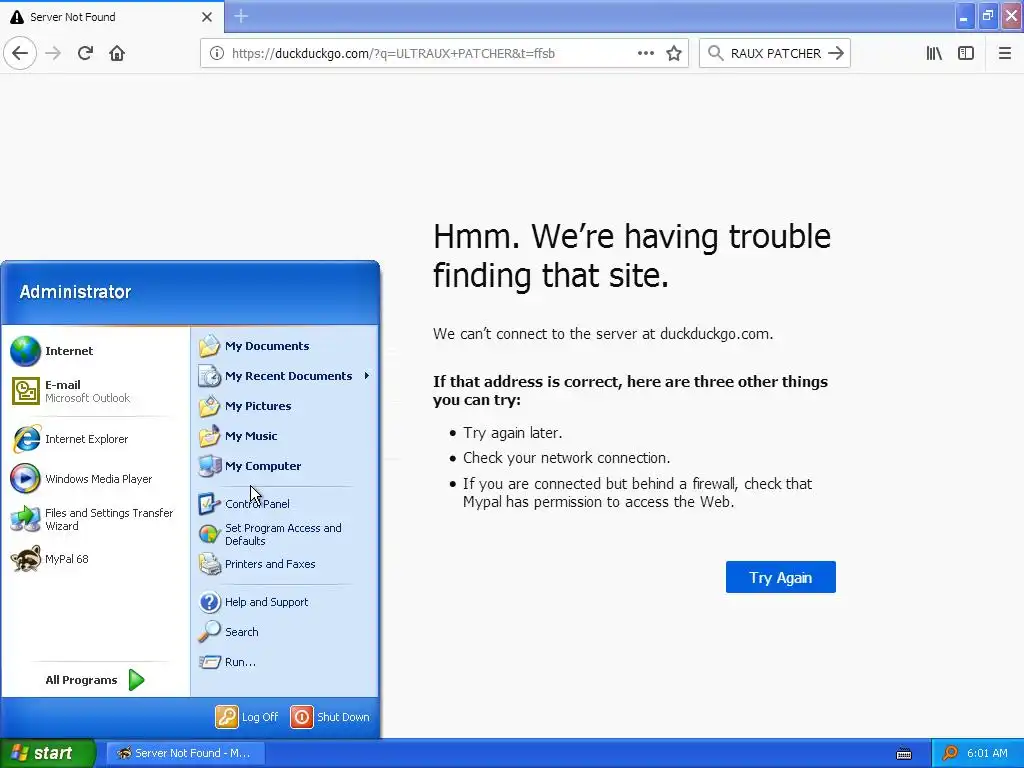1024x768 pixels.
Task: Click the browser Forward arrow
Action: (x=54, y=54)
